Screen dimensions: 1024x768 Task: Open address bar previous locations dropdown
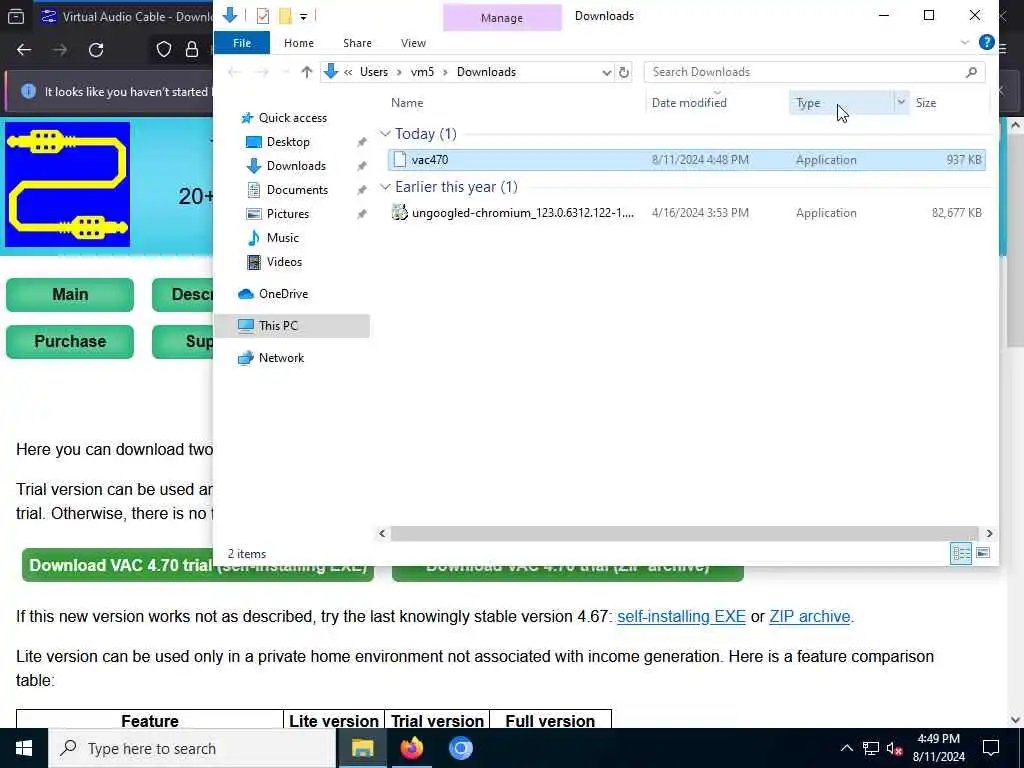pos(607,72)
